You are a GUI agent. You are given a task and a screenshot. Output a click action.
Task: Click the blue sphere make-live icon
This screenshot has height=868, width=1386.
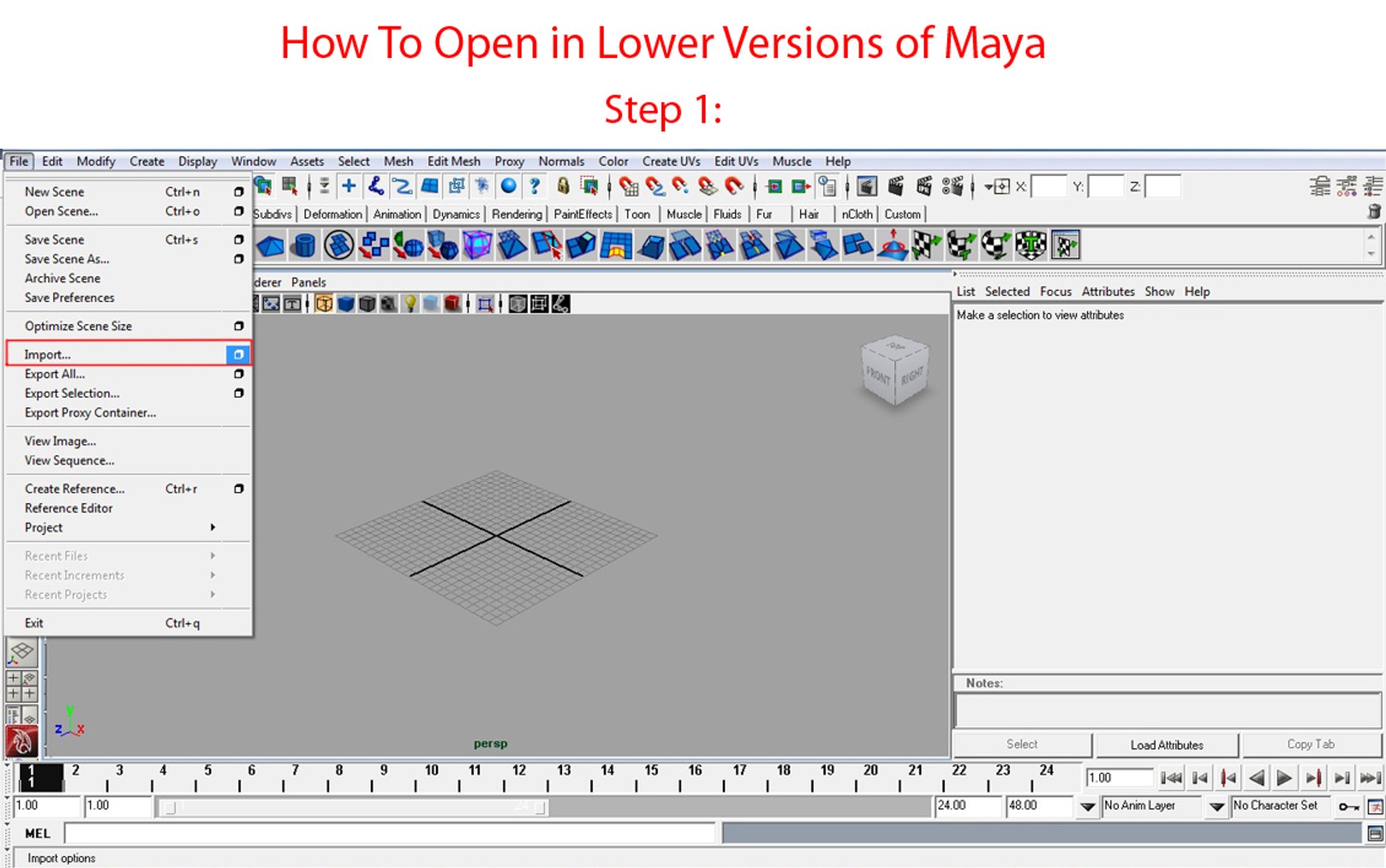click(508, 186)
